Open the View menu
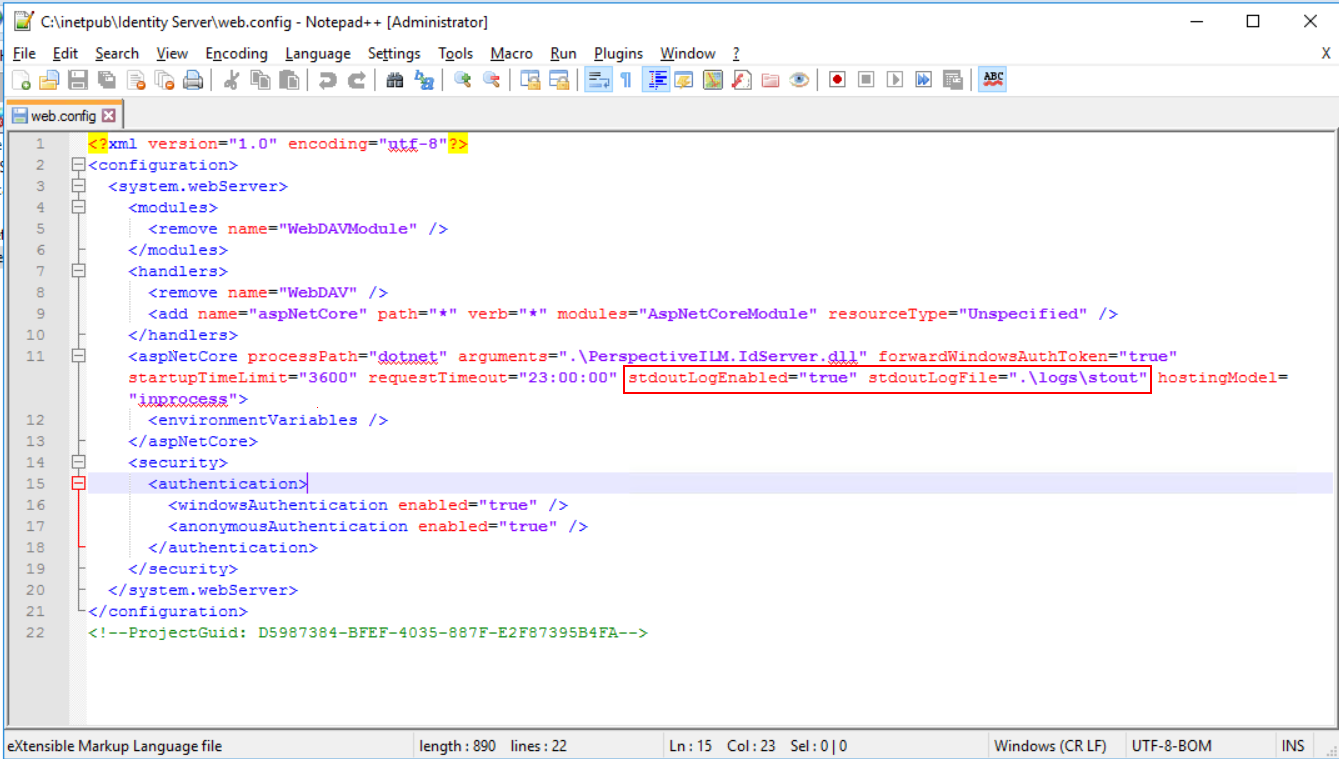This screenshot has height=759, width=1339. tap(172, 53)
